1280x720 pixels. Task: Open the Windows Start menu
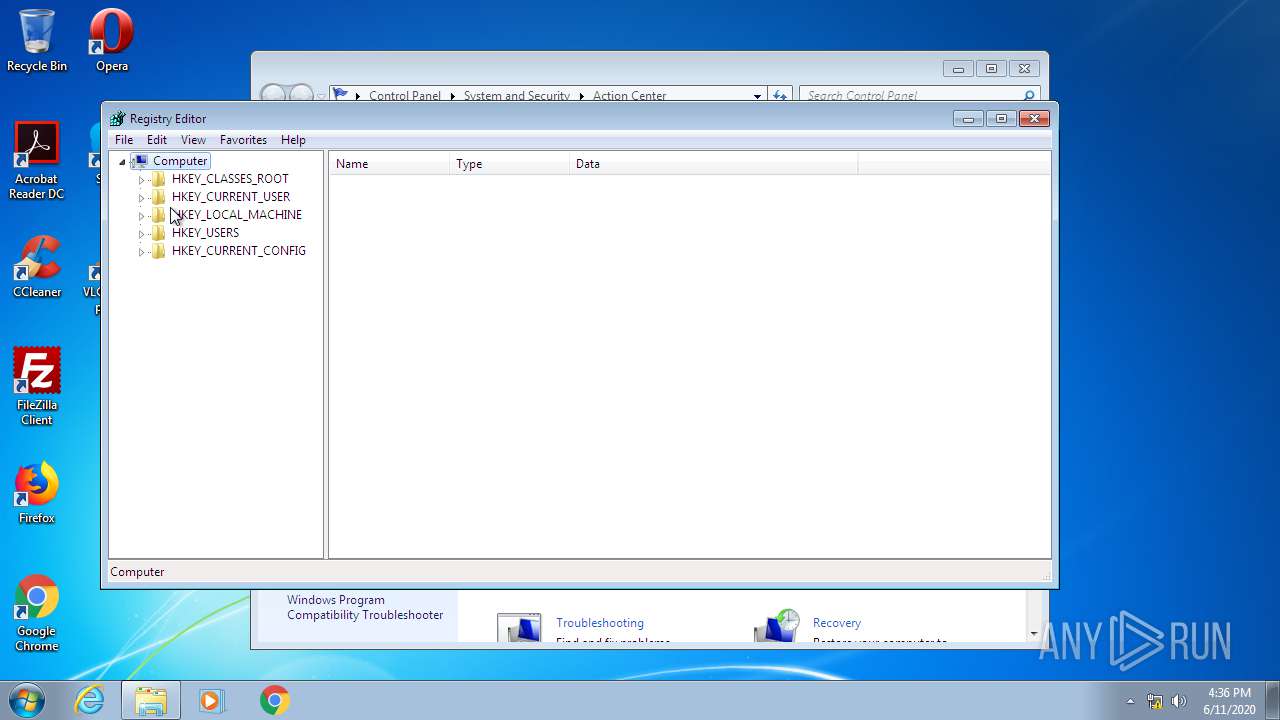click(28, 700)
